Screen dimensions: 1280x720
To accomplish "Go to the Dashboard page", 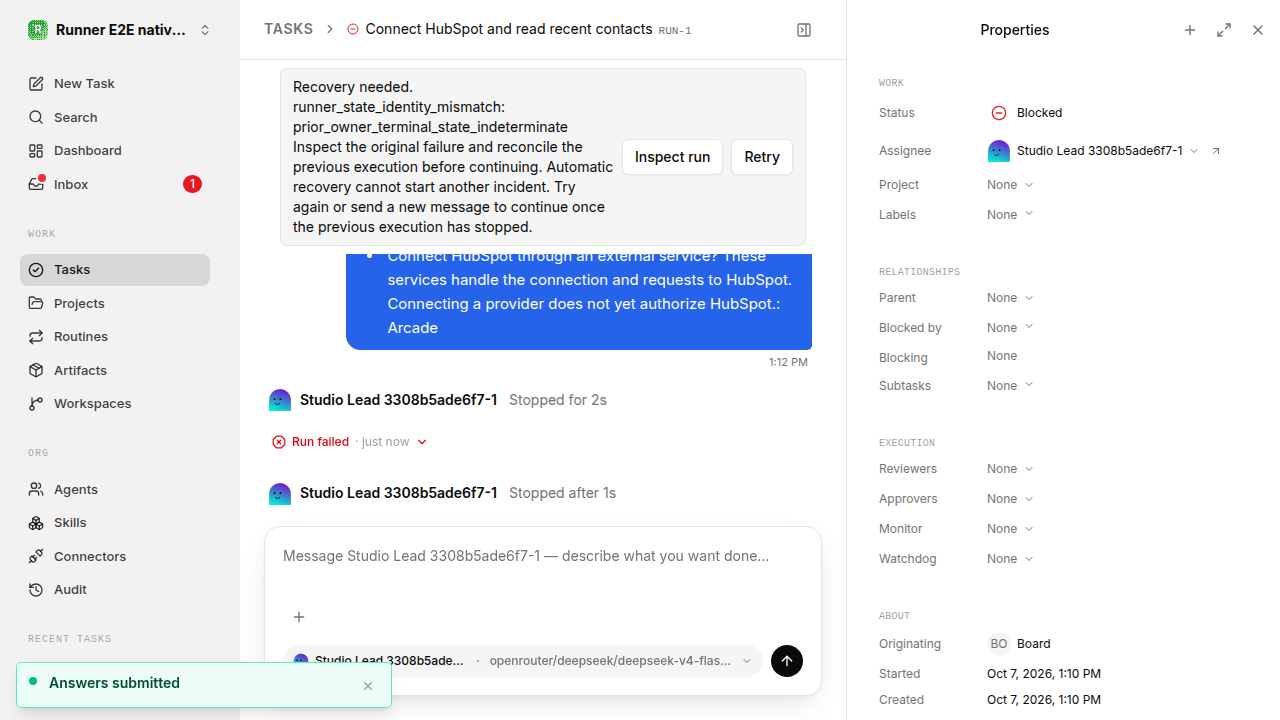I will click(x=115, y=151).
